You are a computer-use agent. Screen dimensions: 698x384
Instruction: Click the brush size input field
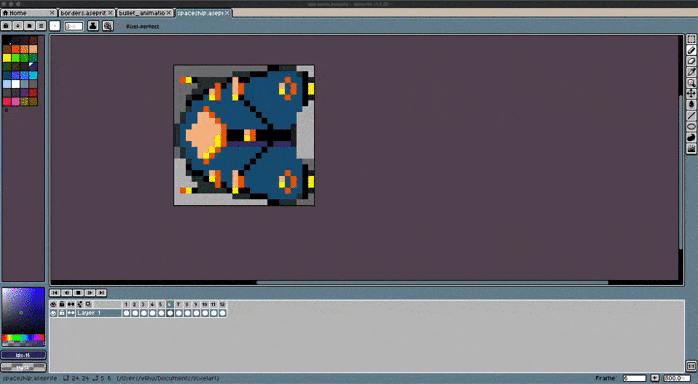click(x=74, y=26)
